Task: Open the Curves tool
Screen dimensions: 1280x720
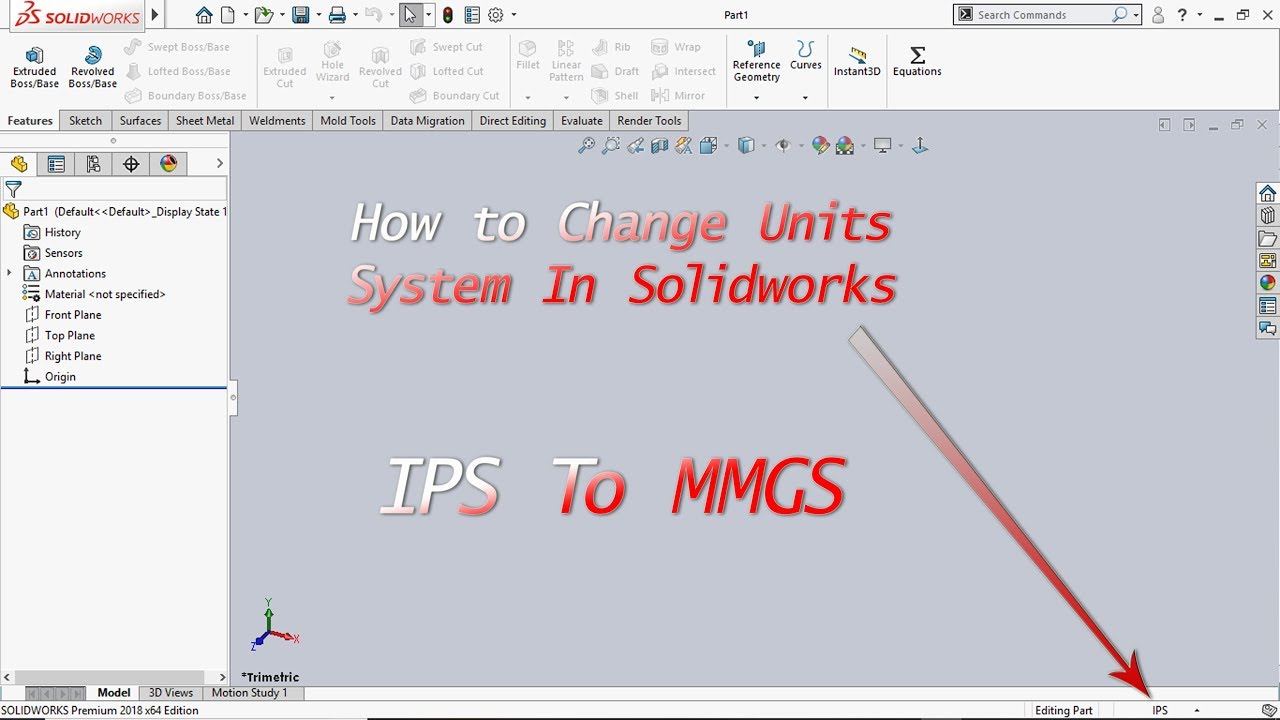Action: click(806, 56)
